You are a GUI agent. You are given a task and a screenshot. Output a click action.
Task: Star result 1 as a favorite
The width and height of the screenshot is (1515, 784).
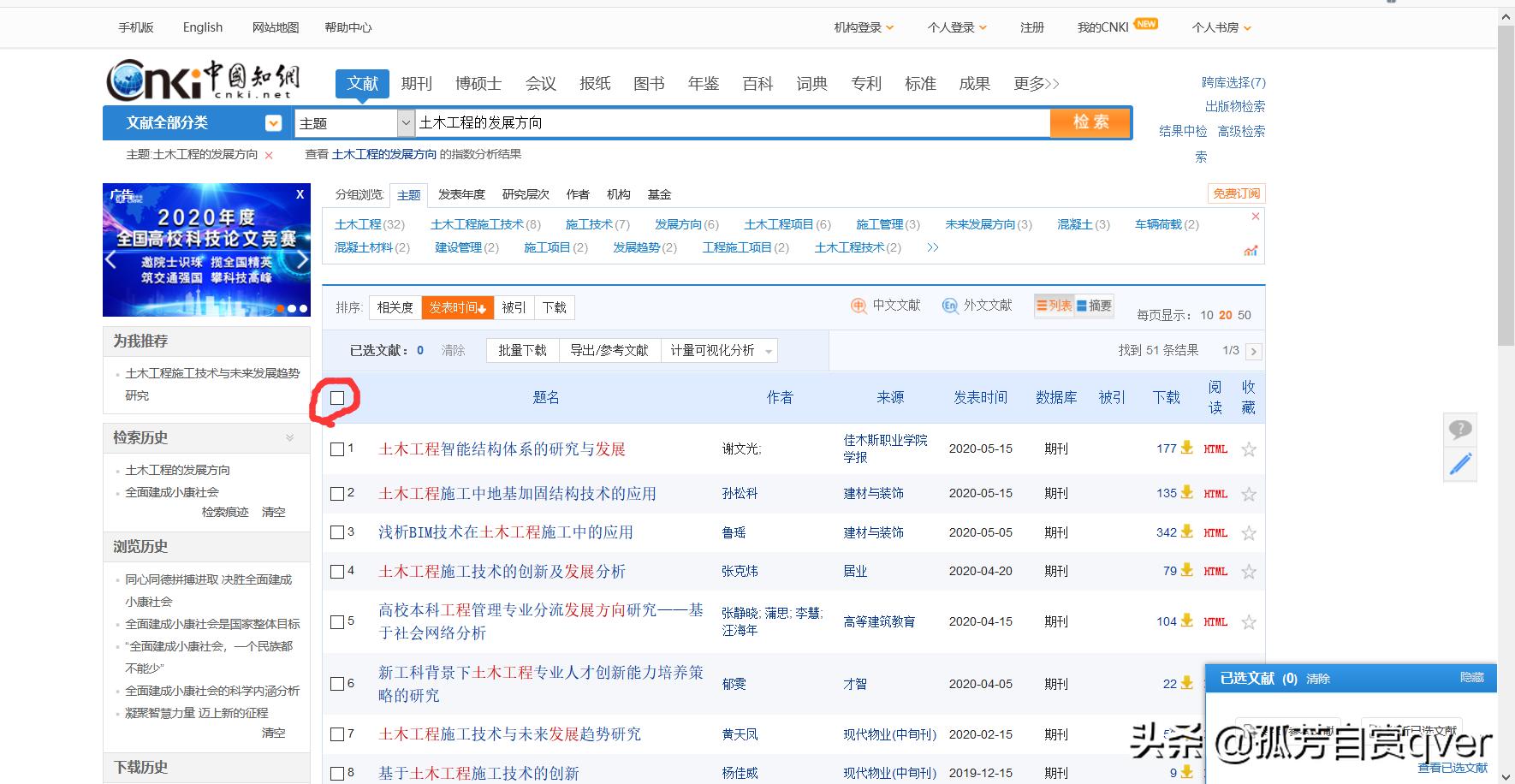click(1249, 449)
